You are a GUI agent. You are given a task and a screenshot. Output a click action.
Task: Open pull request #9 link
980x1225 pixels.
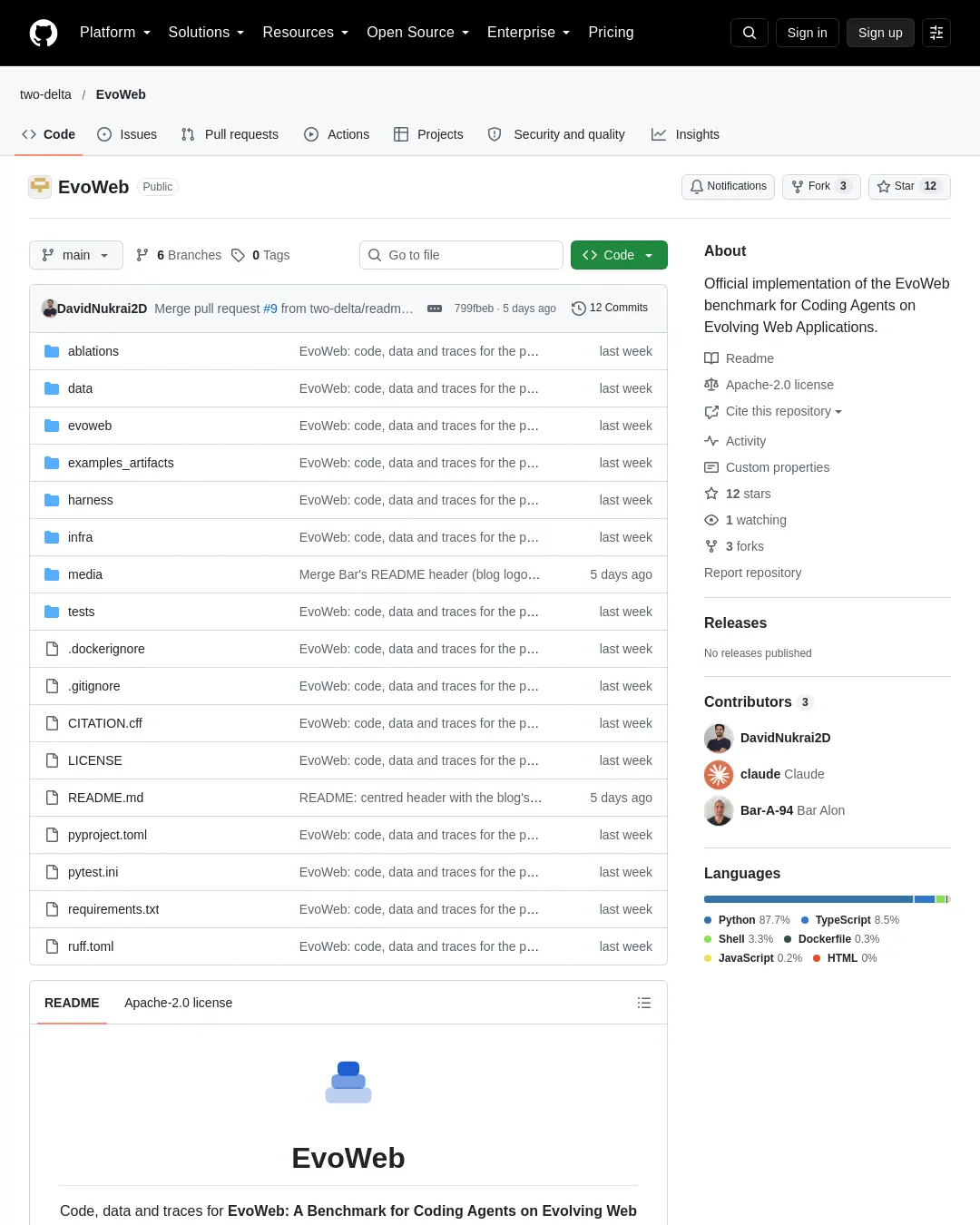tap(270, 309)
